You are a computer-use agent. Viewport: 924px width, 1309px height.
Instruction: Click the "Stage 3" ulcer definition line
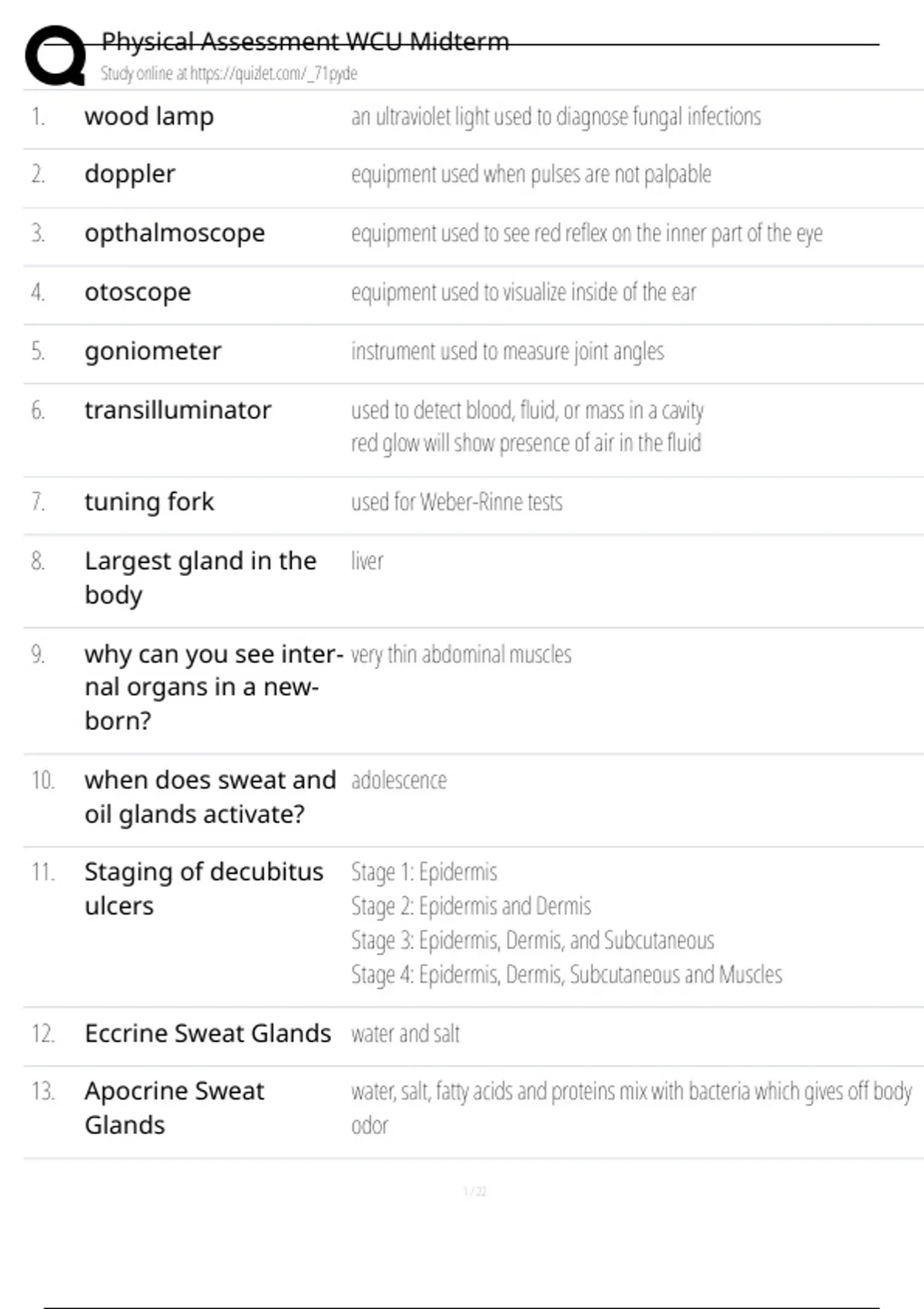point(533,941)
